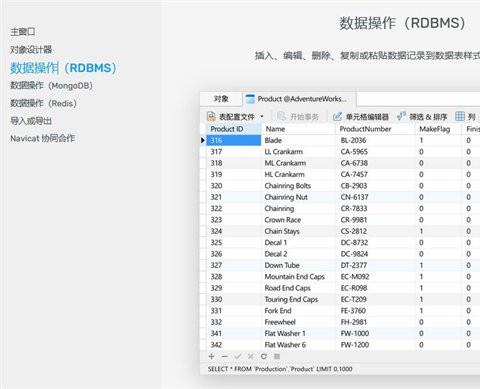This screenshot has width=480, height=389.
Task: Open the 对象设计器 section link
Action: (x=31, y=50)
